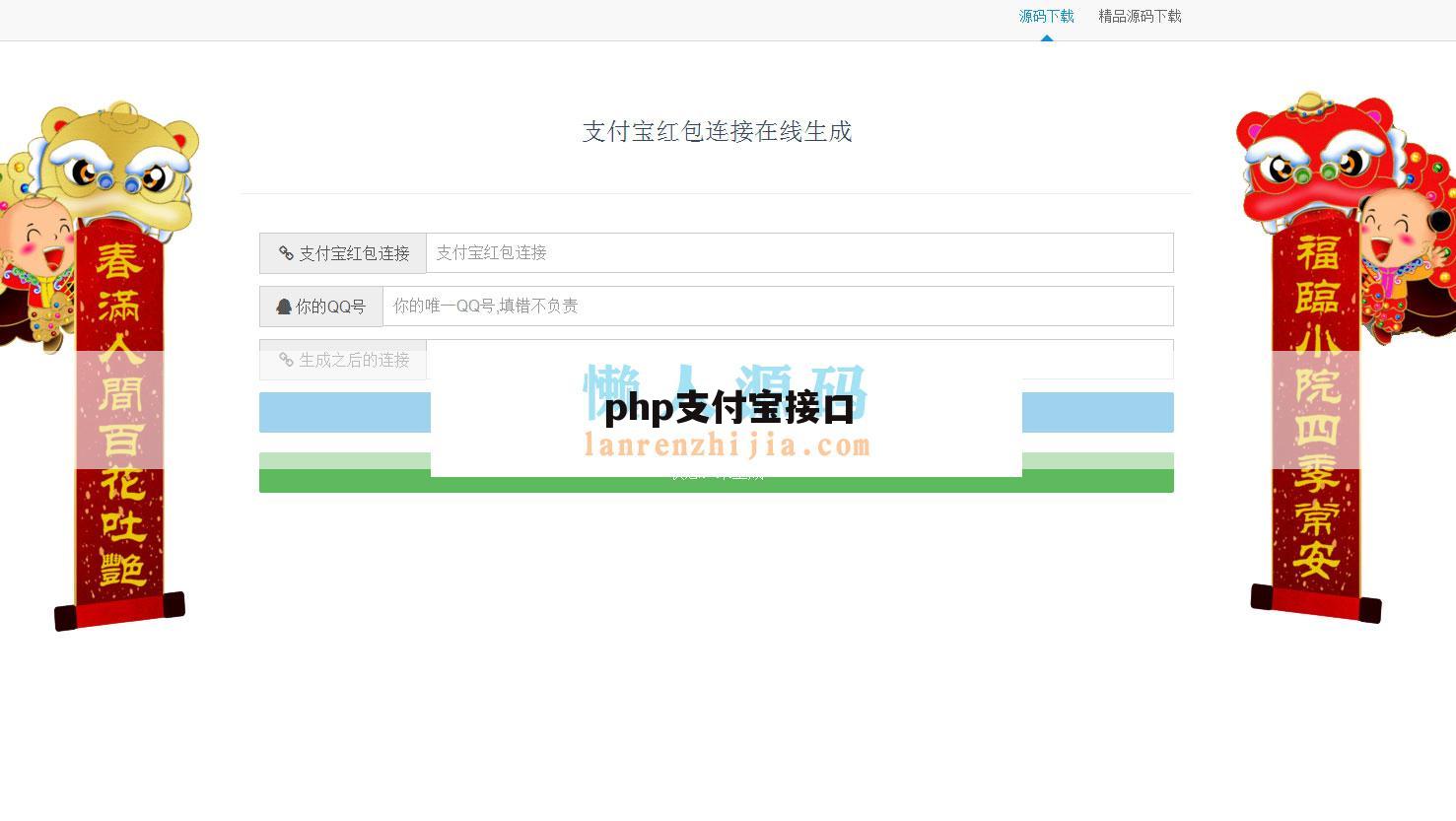Click the 支付宝红包连接 field label
Image resolution: width=1456 pixels, height=821 pixels.
coord(343,253)
